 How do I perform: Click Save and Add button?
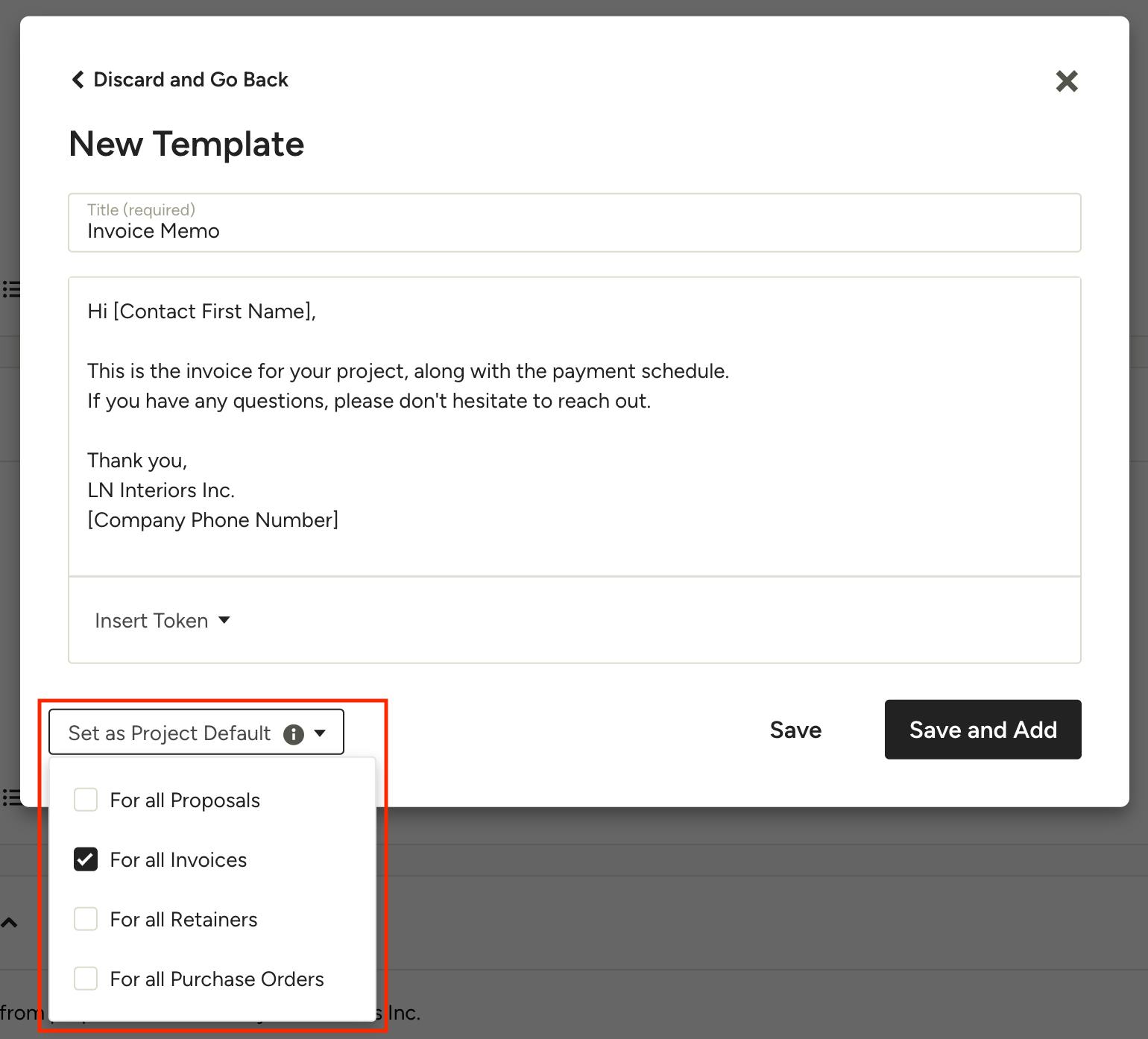983,730
